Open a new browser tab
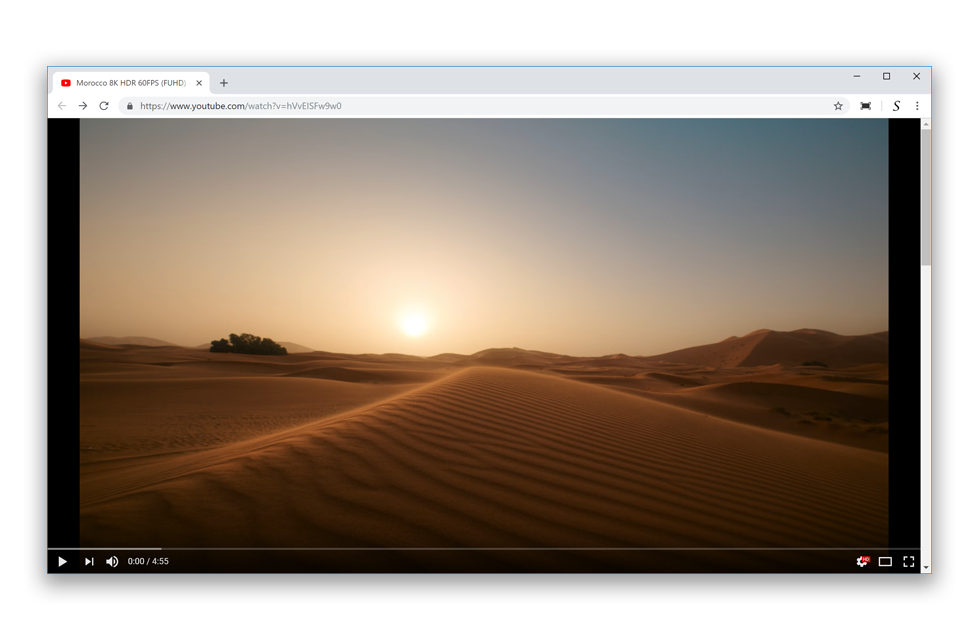 (223, 83)
